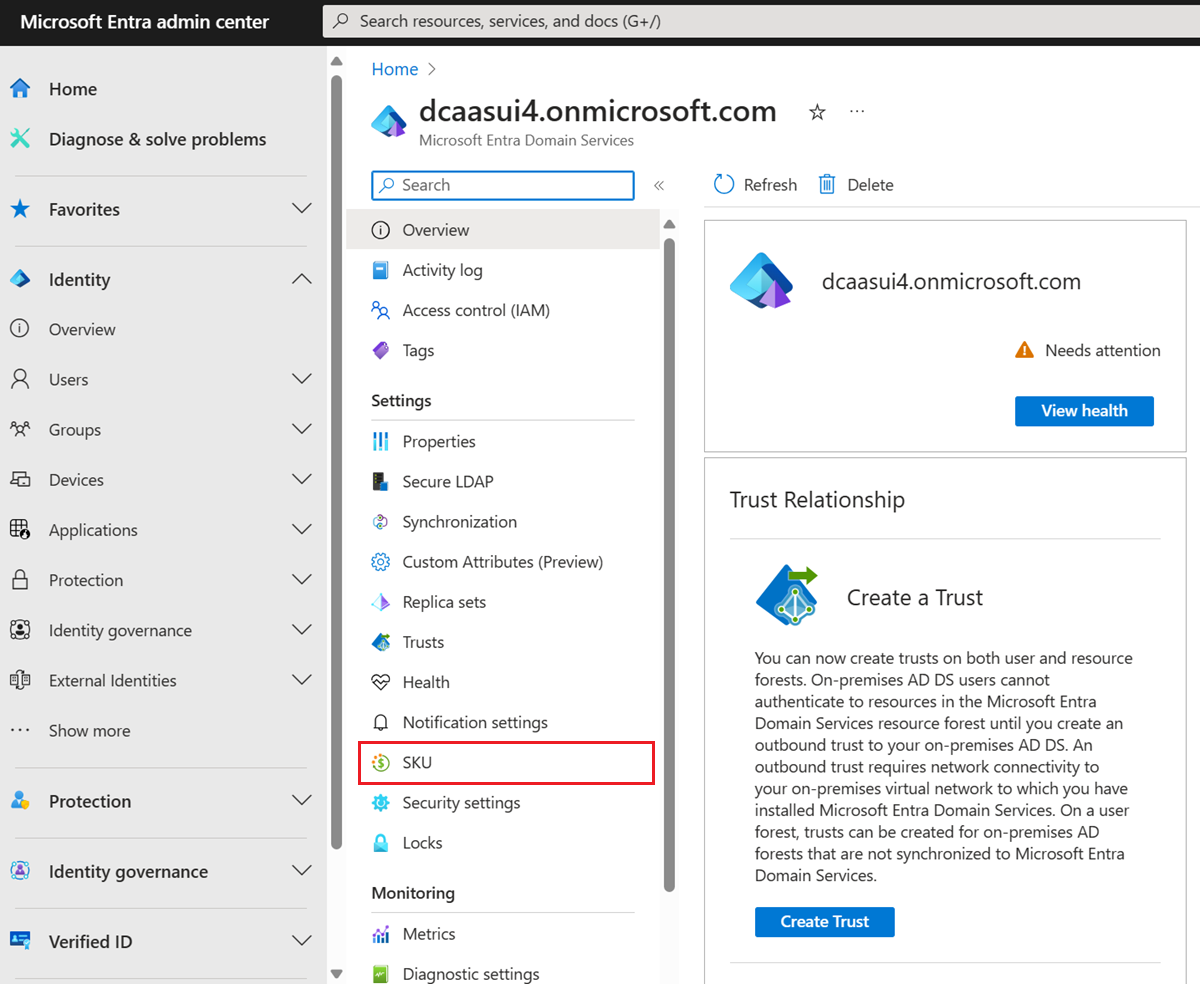Viewport: 1200px width, 984px height.
Task: Click Show more in left sidebar
Action: [x=89, y=731]
